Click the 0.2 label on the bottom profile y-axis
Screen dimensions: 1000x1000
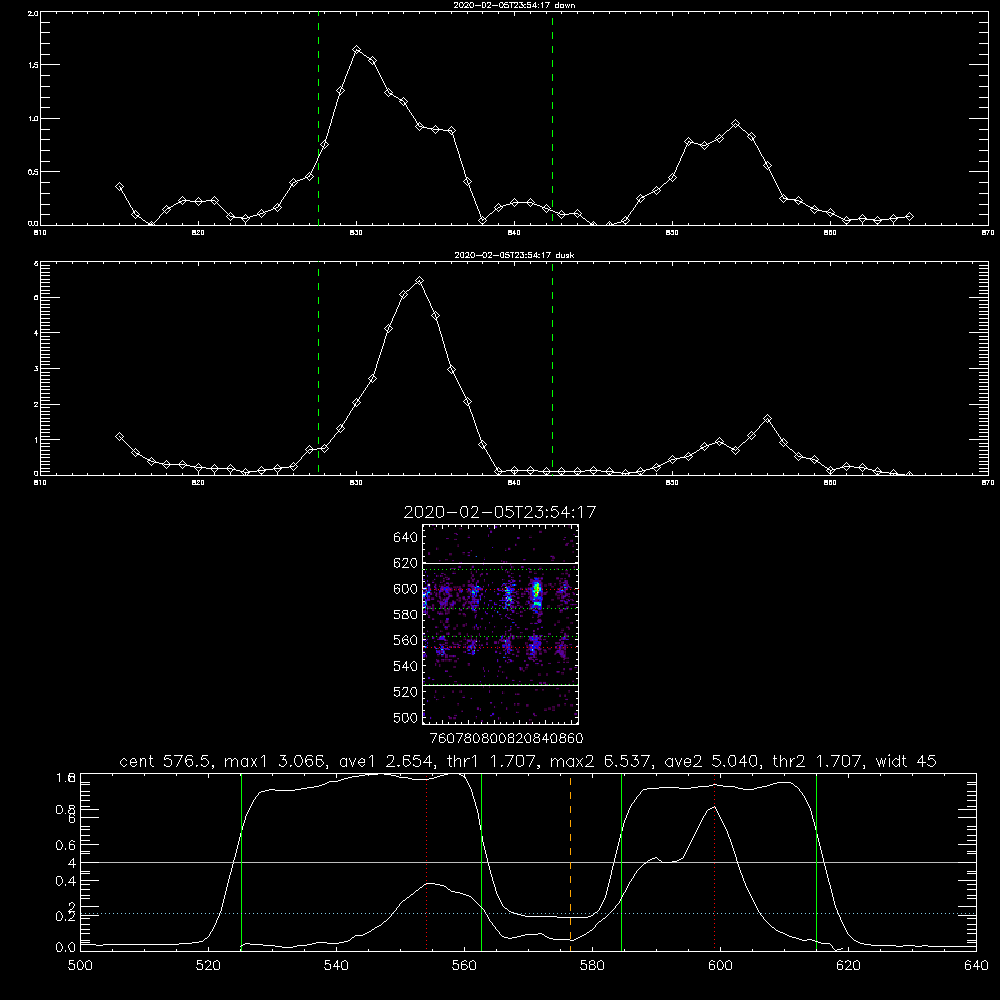[66, 916]
